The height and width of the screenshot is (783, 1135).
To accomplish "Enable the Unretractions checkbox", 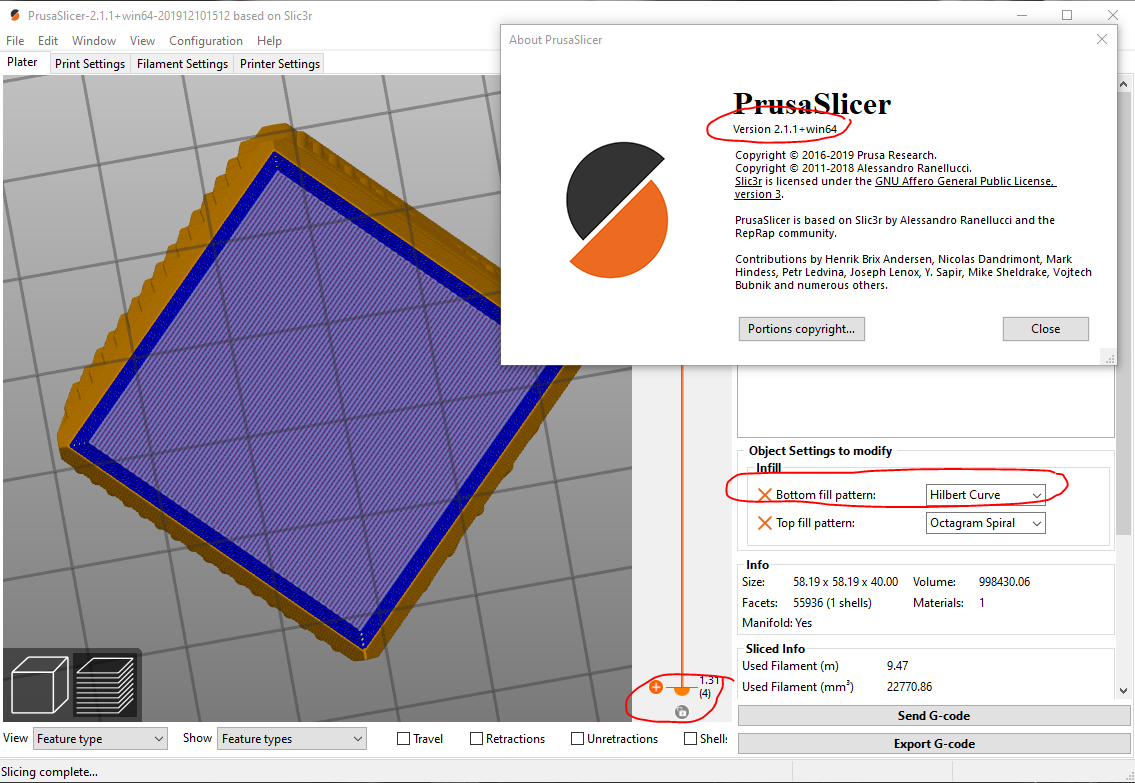I will point(575,738).
